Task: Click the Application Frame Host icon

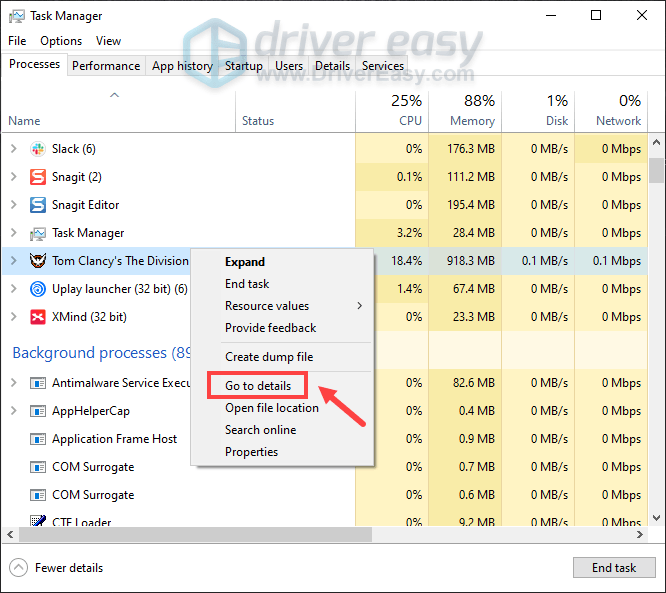Action: tap(38, 439)
